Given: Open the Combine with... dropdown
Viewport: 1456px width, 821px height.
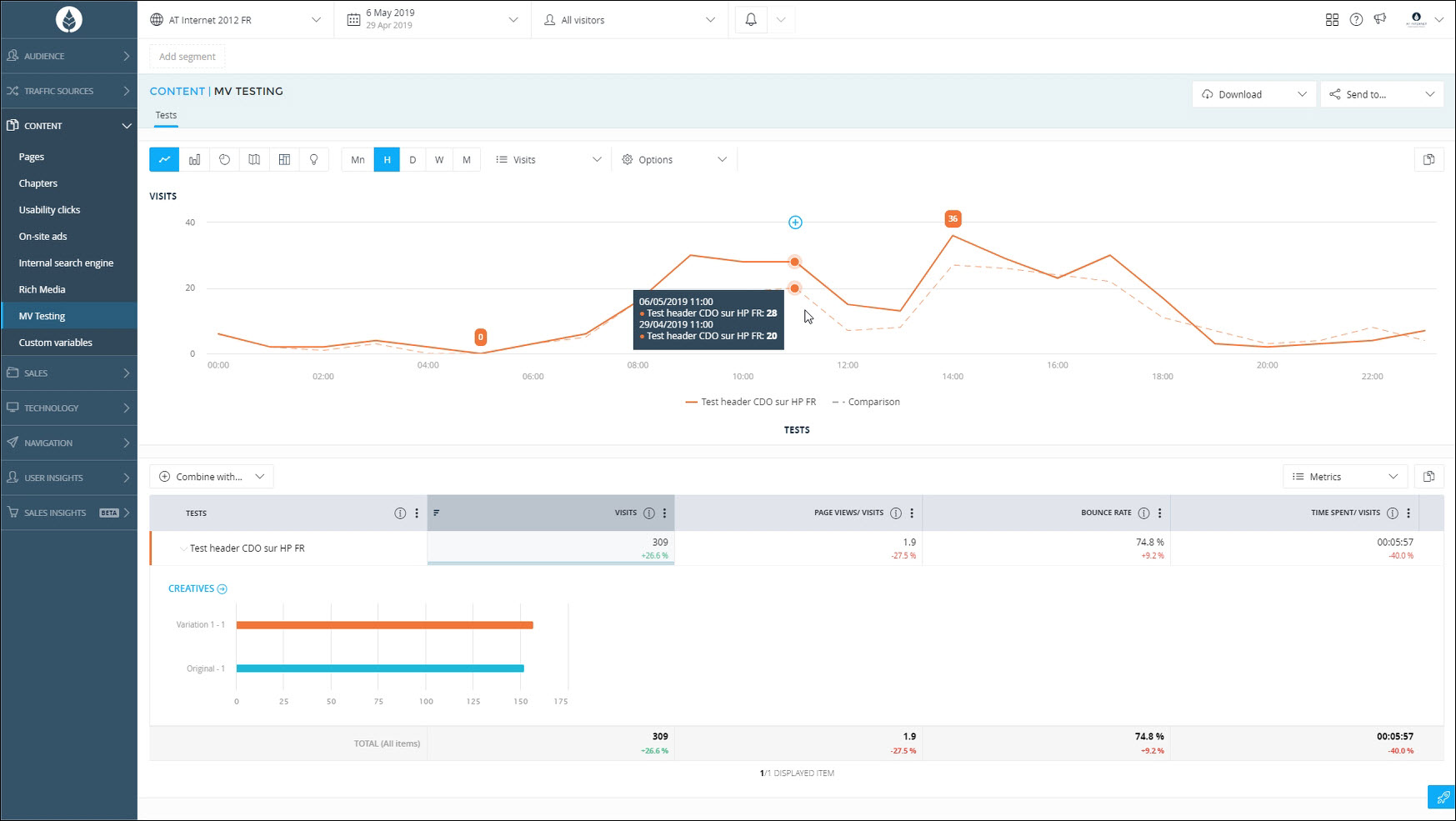Looking at the screenshot, I should pos(212,476).
